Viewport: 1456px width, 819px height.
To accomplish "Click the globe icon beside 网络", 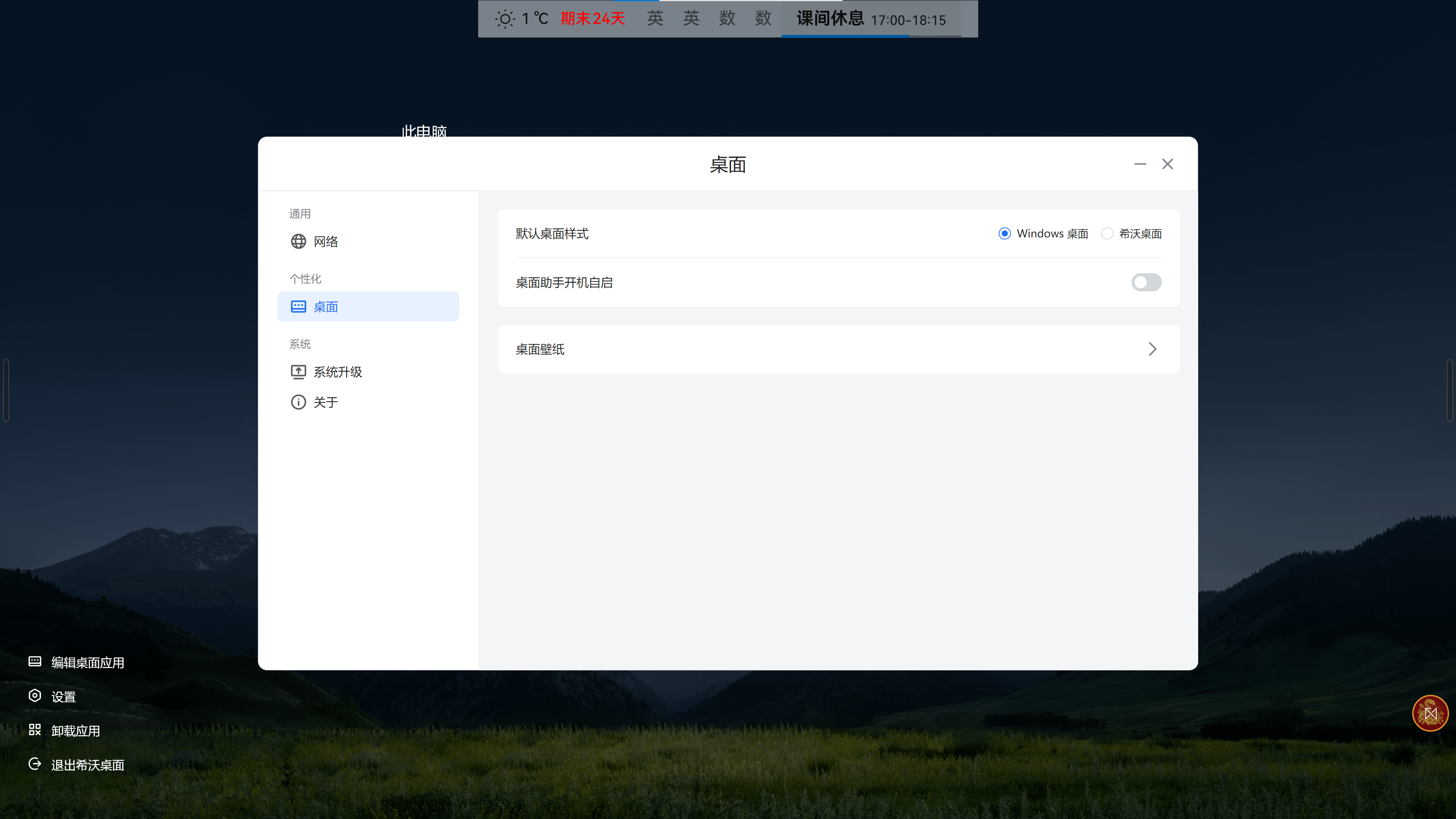I will 298,242.
